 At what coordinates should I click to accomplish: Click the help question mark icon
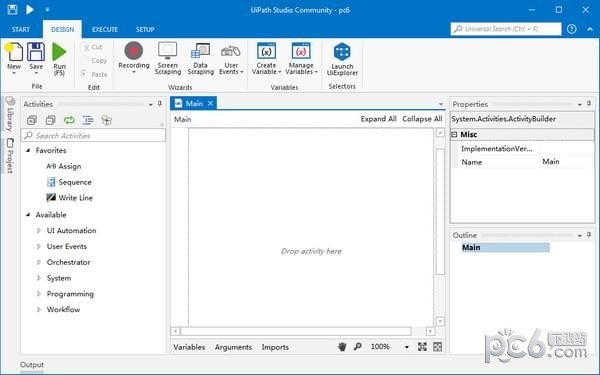(572, 29)
